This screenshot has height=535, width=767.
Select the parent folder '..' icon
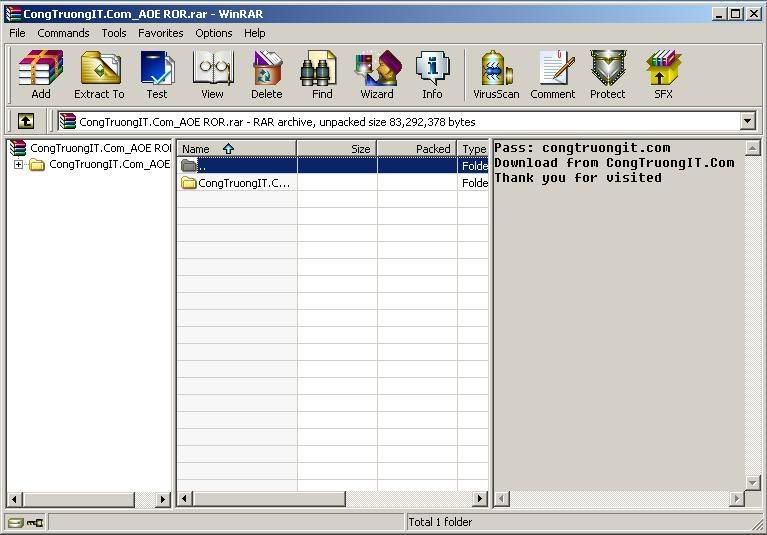tap(189, 165)
